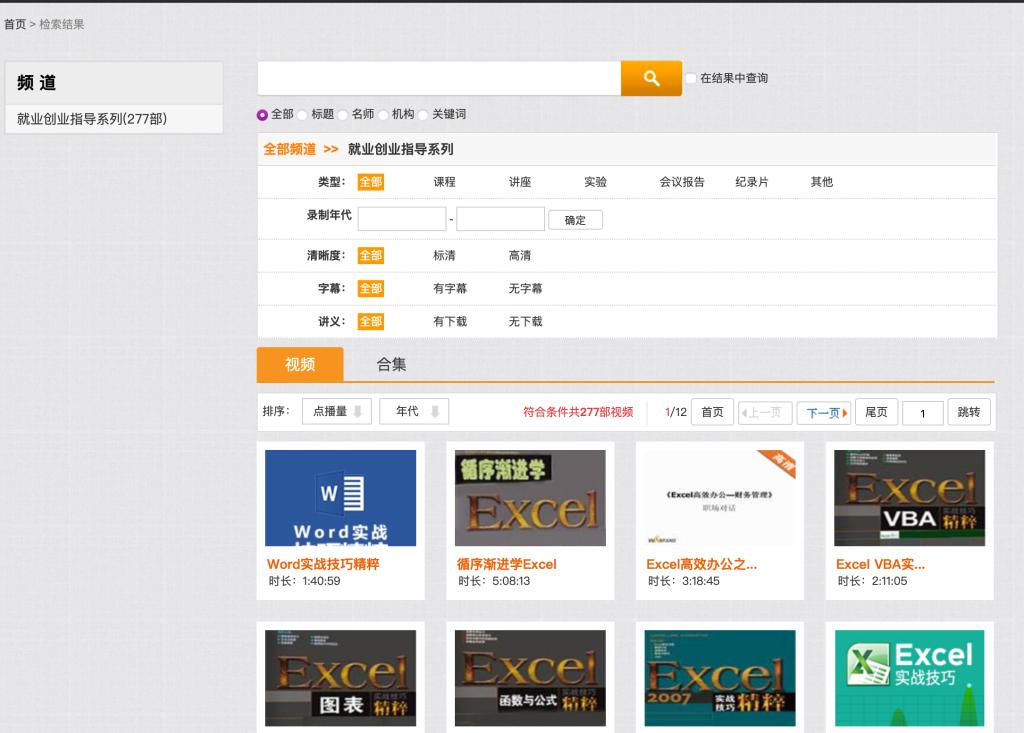Sort videos by 年代 year

tap(414, 411)
